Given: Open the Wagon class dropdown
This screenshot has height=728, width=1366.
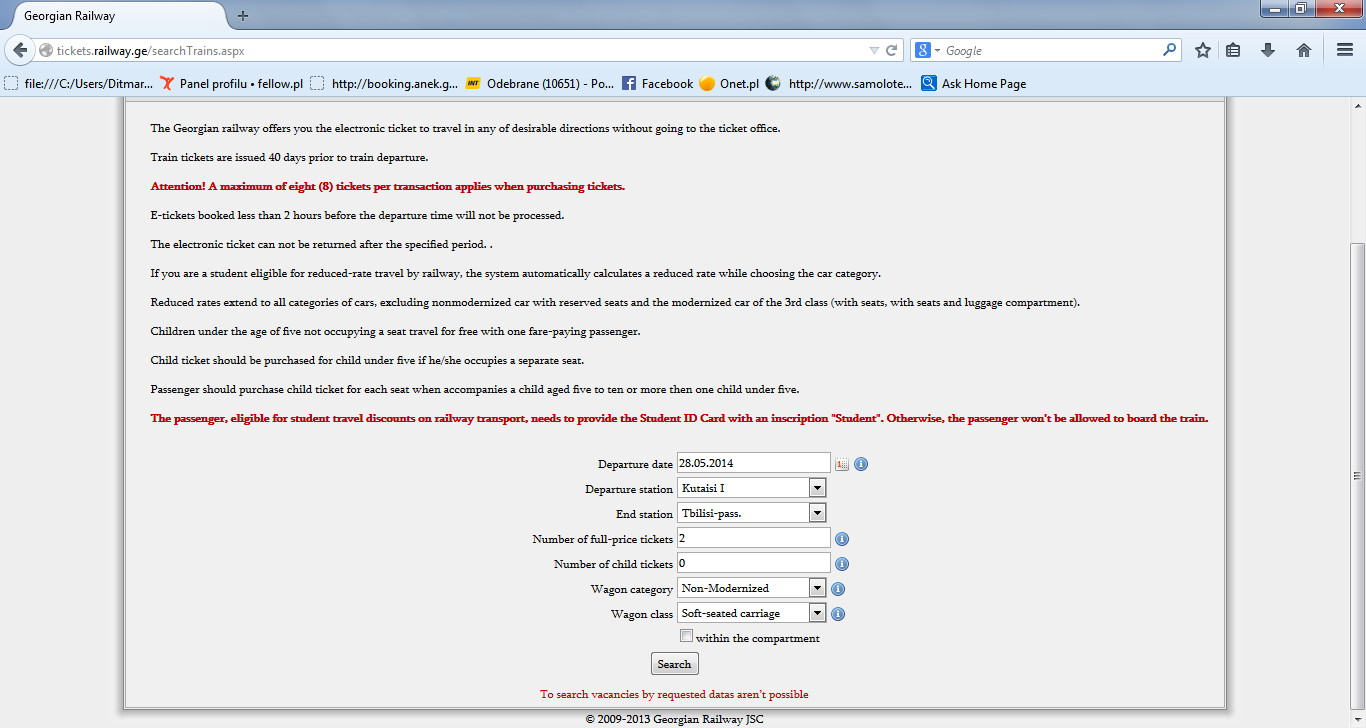Looking at the screenshot, I should pyautogui.click(x=751, y=613).
